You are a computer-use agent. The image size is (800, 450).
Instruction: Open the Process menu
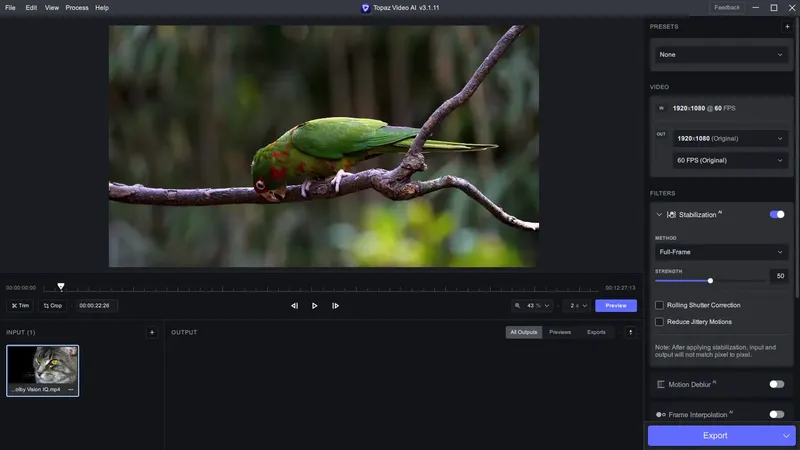coord(77,8)
